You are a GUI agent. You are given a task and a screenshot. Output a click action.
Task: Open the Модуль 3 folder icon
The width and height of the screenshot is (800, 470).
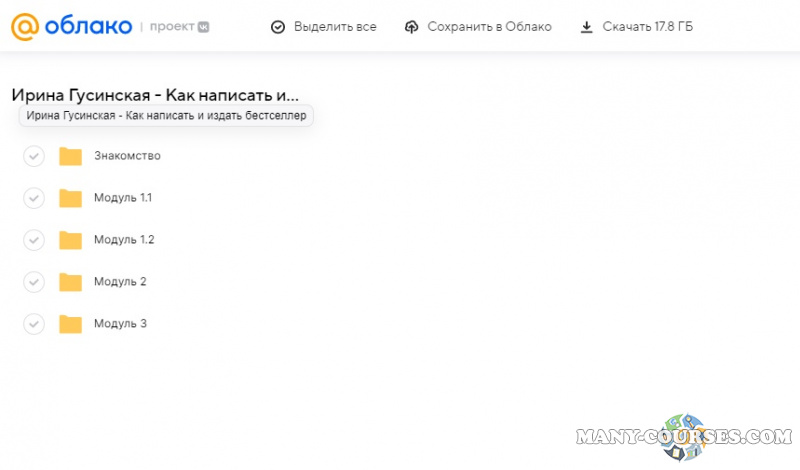point(70,324)
